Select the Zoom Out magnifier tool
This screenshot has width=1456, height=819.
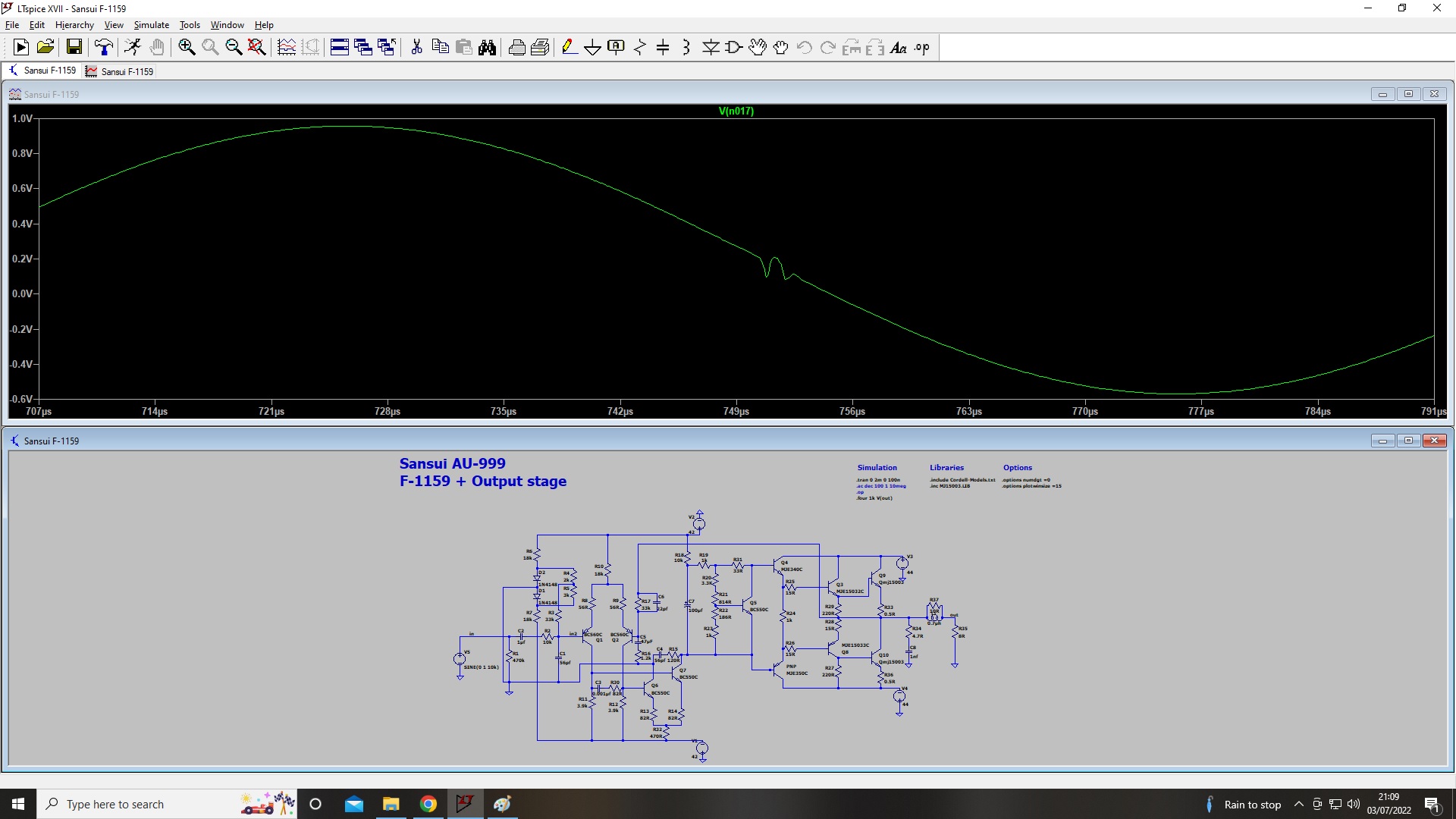[234, 48]
